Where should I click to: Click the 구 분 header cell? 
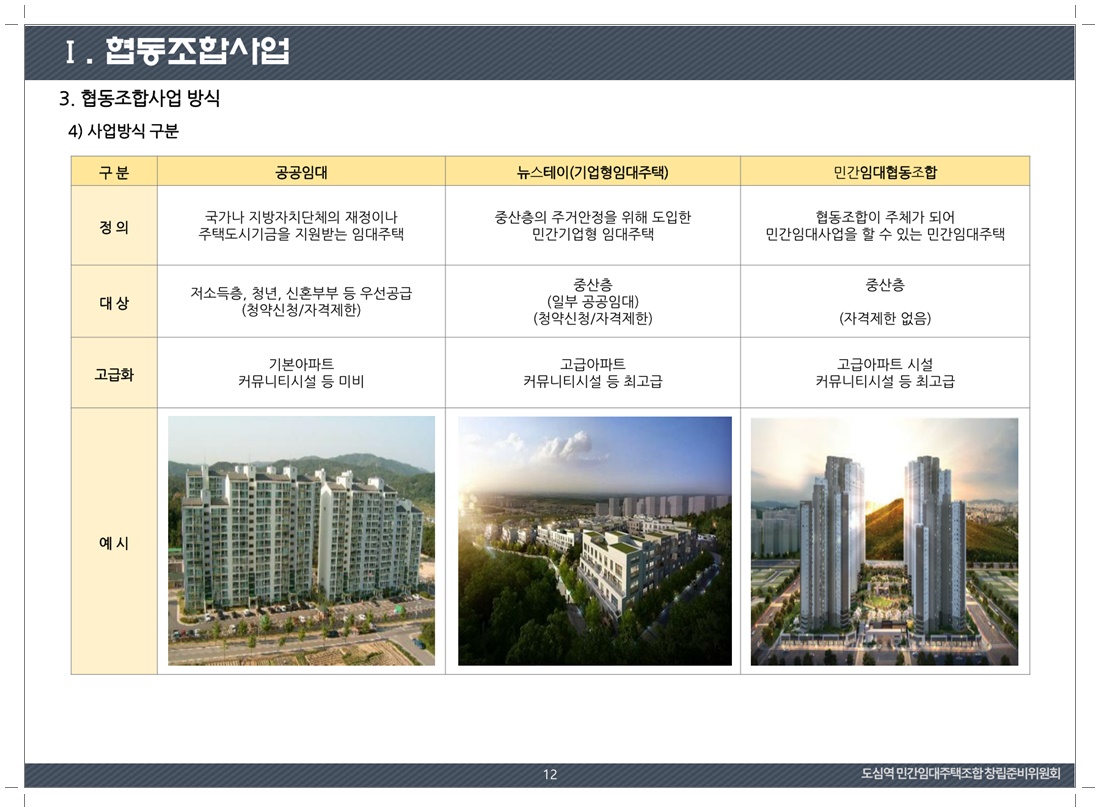point(114,172)
